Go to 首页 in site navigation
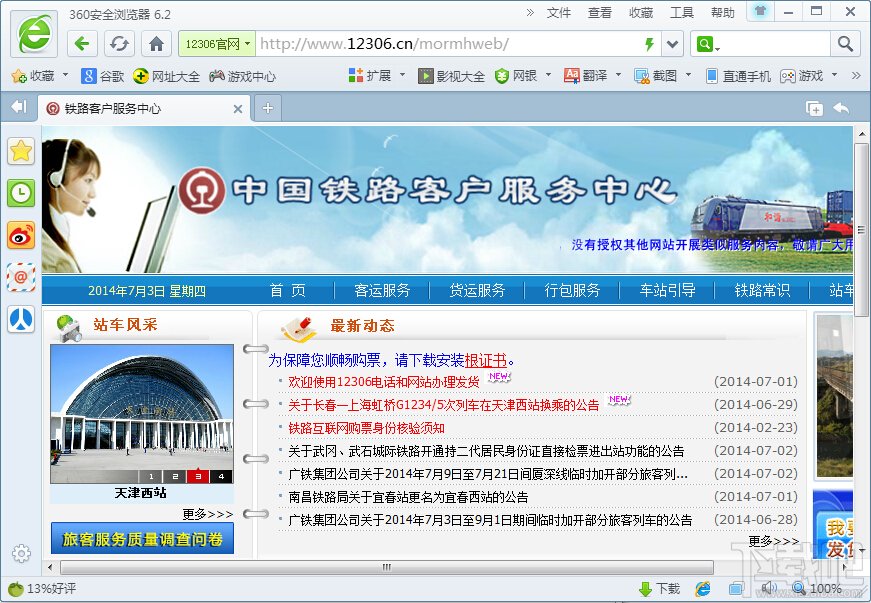Viewport: 871px width, 603px height. (x=287, y=290)
